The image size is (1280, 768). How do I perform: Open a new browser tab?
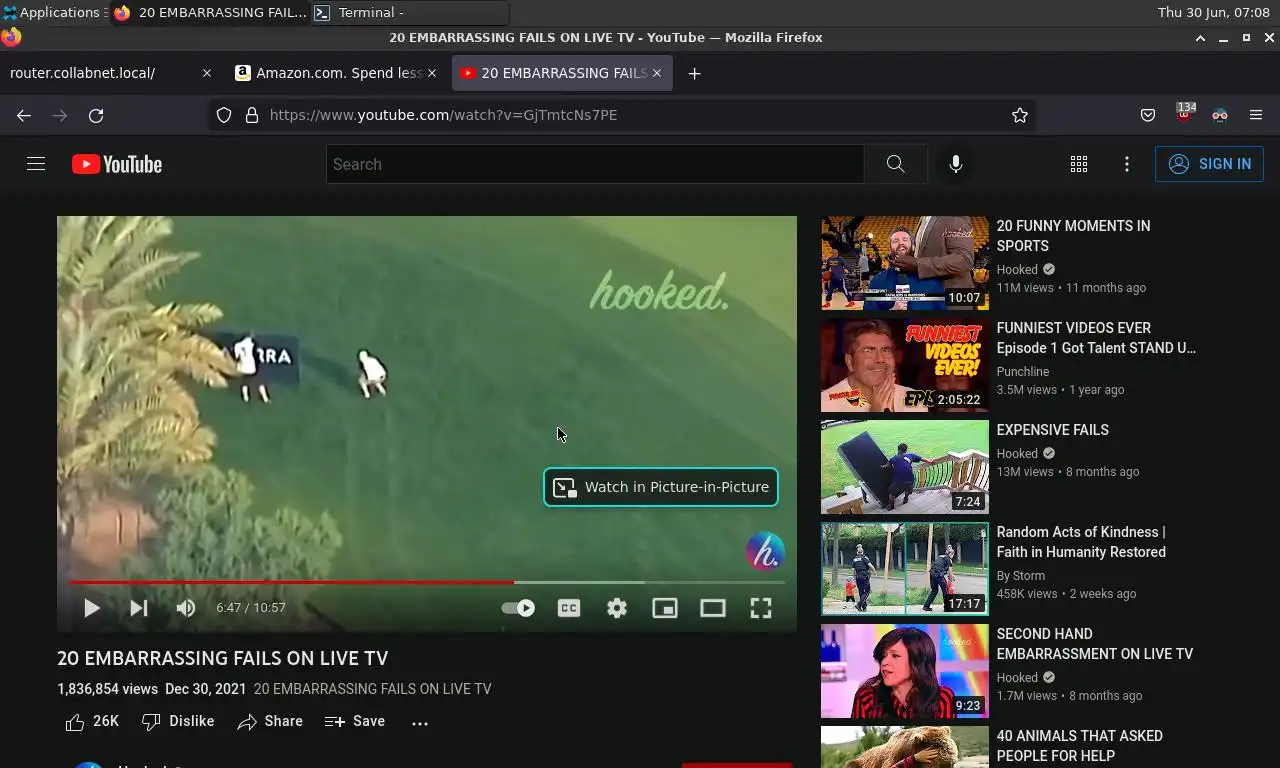694,73
